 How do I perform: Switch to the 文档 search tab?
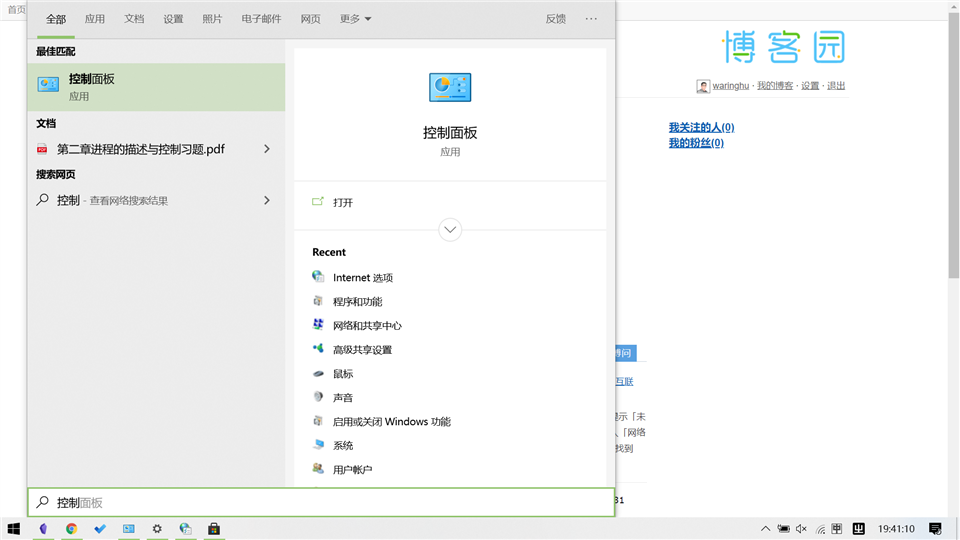134,19
